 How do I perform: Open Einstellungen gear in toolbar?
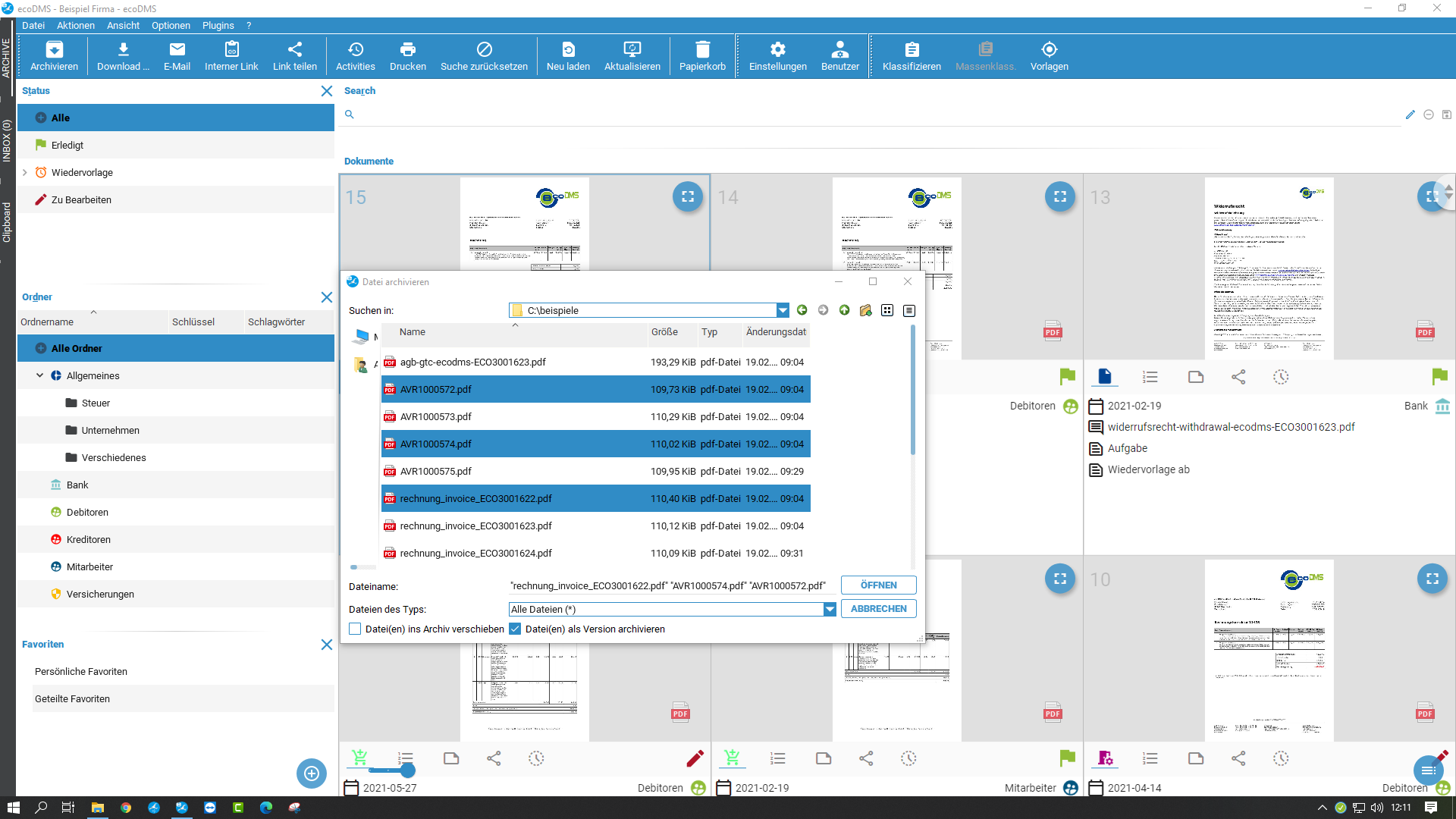pyautogui.click(x=777, y=56)
